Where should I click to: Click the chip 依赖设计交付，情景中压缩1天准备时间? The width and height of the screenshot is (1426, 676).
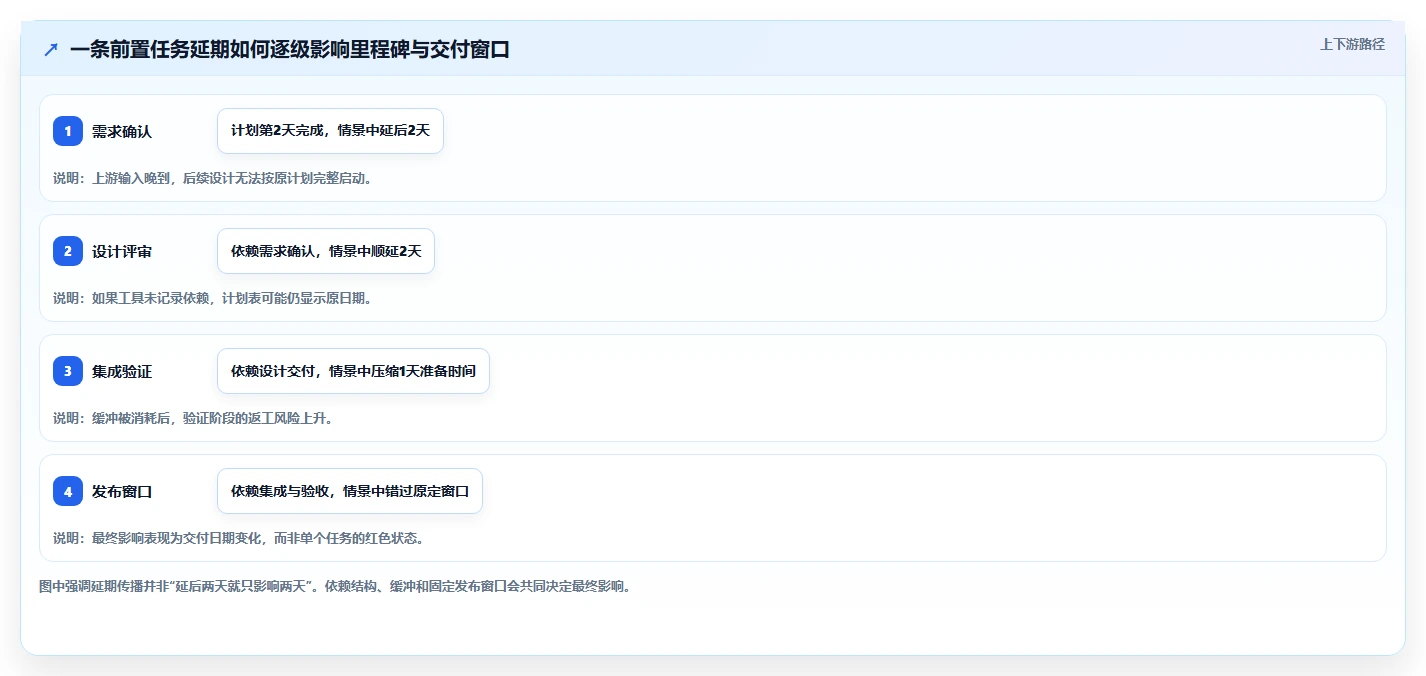[x=353, y=371]
